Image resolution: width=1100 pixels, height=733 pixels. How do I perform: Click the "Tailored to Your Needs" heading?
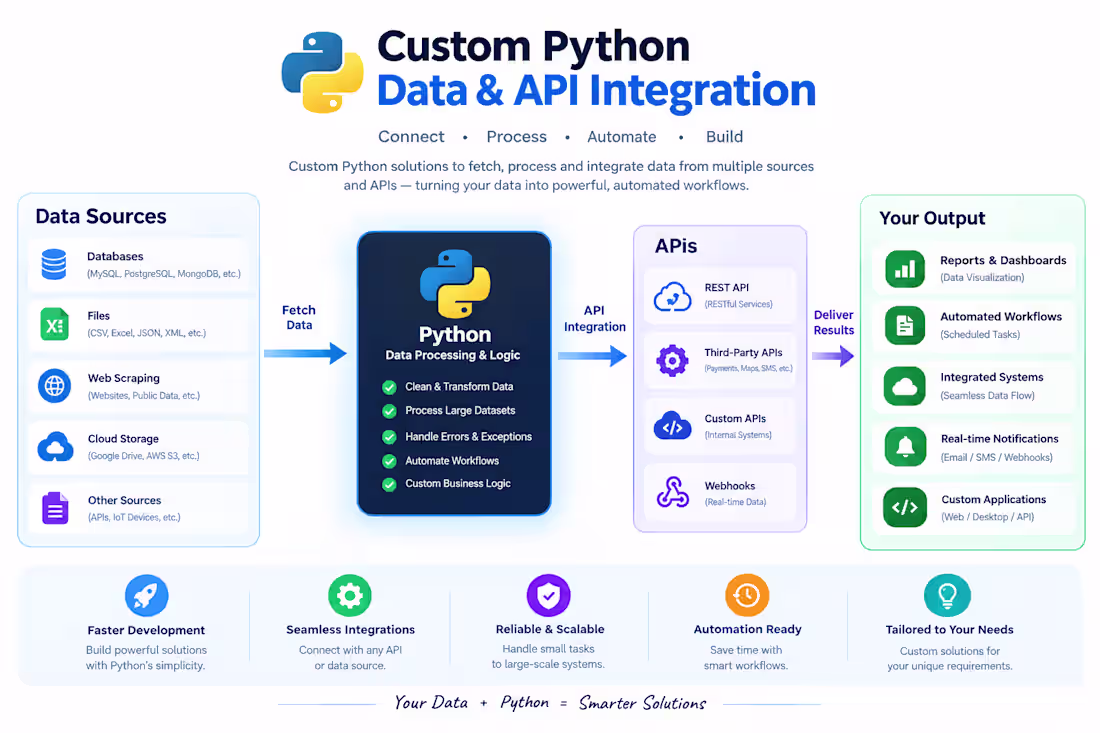pyautogui.click(x=949, y=630)
